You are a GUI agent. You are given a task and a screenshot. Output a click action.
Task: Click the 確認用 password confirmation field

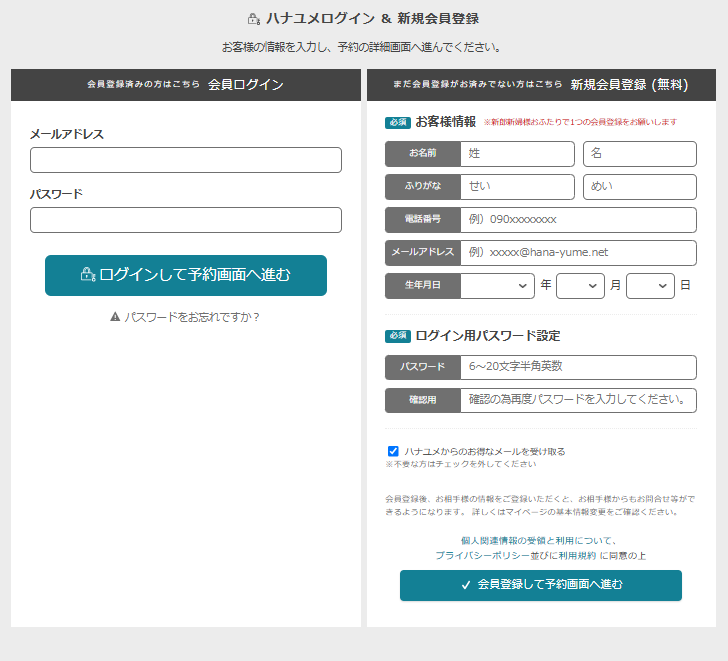pyautogui.click(x=578, y=400)
